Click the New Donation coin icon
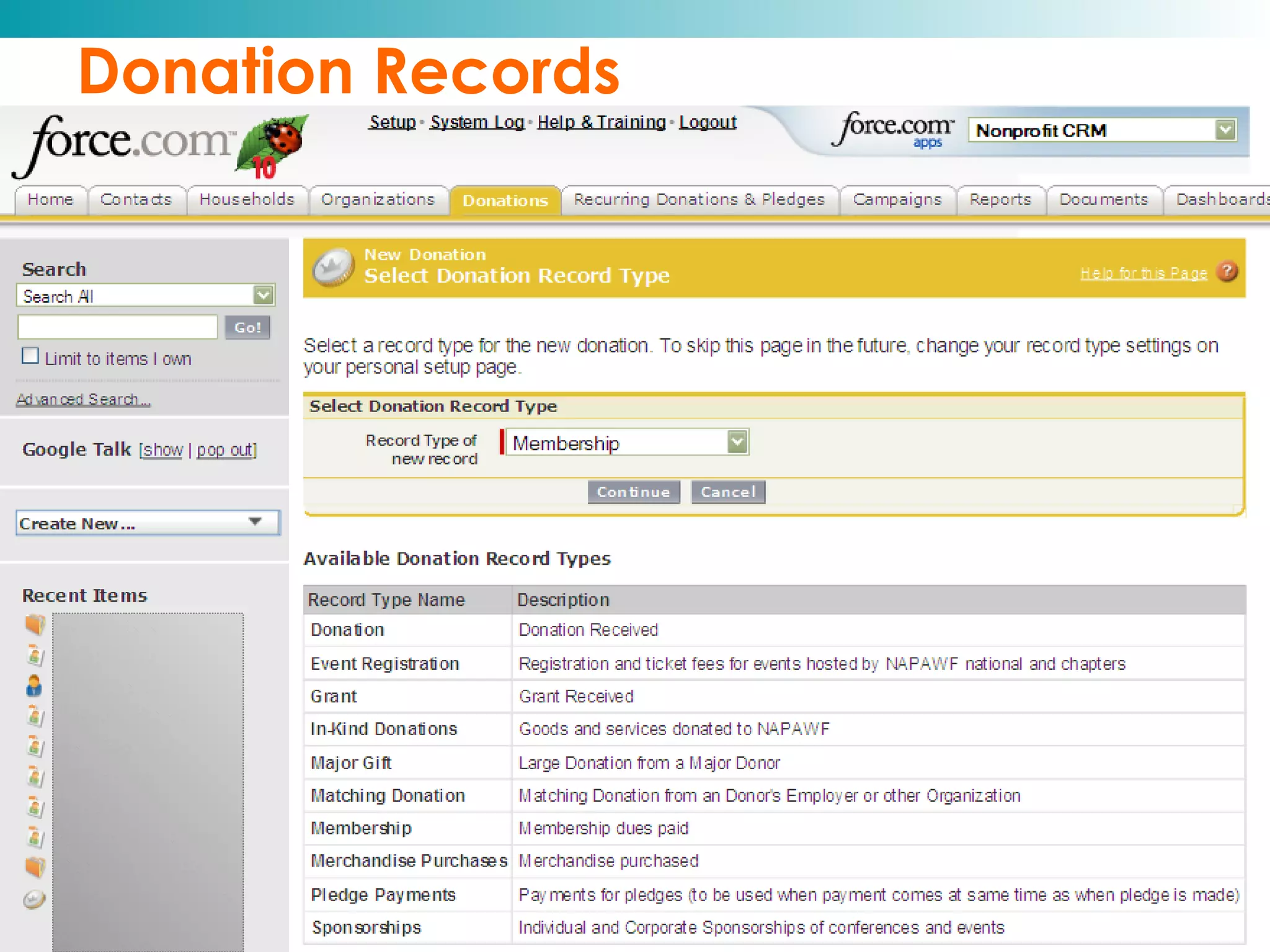This screenshot has height=952, width=1270. point(334,268)
